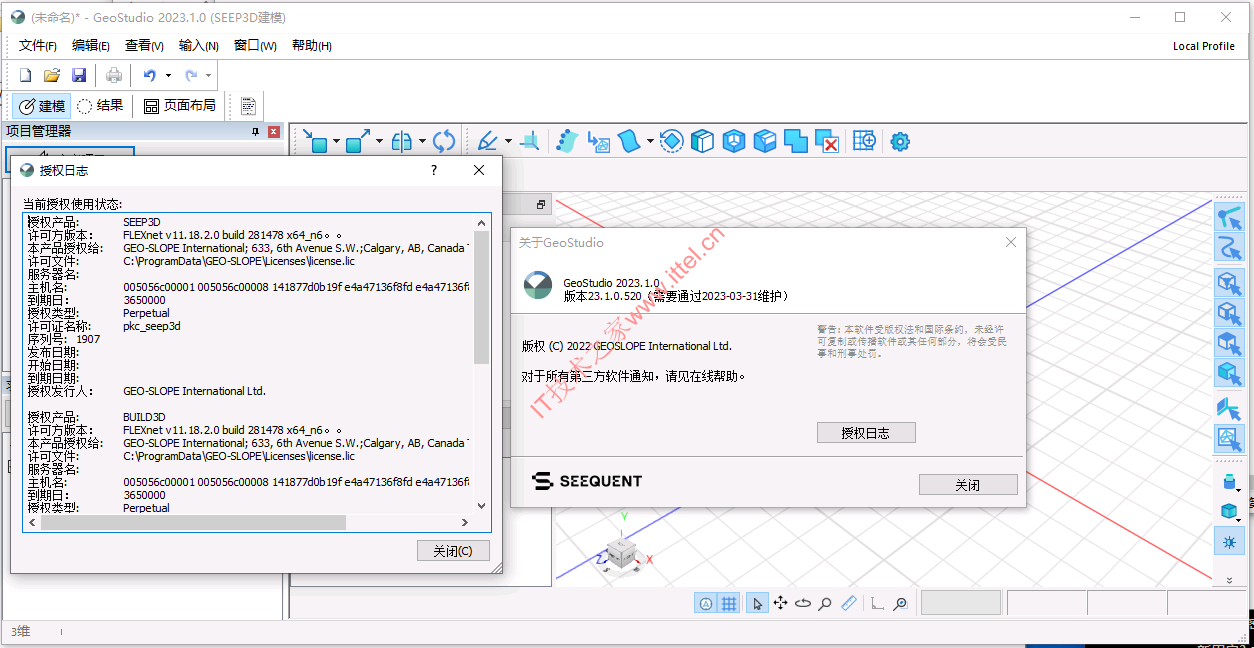Screen dimensions: 1254x648
Task: Close the 项目管理器 panel with red X
Action: pyautogui.click(x=273, y=131)
